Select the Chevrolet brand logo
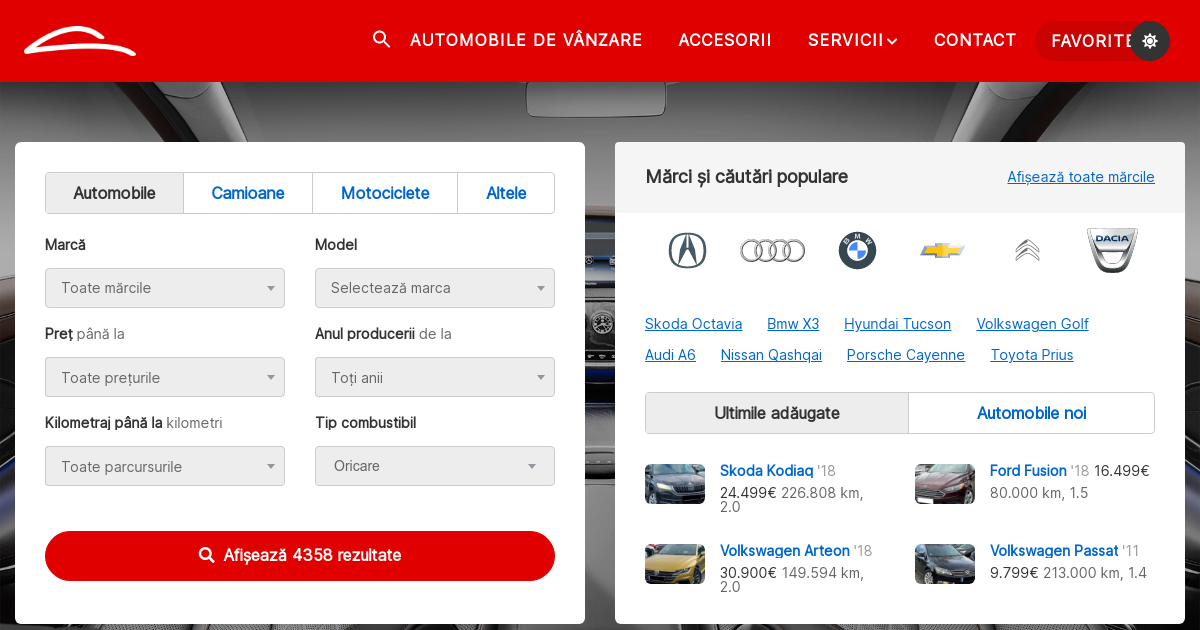Screen dimensions: 1200x630 (x=942, y=250)
